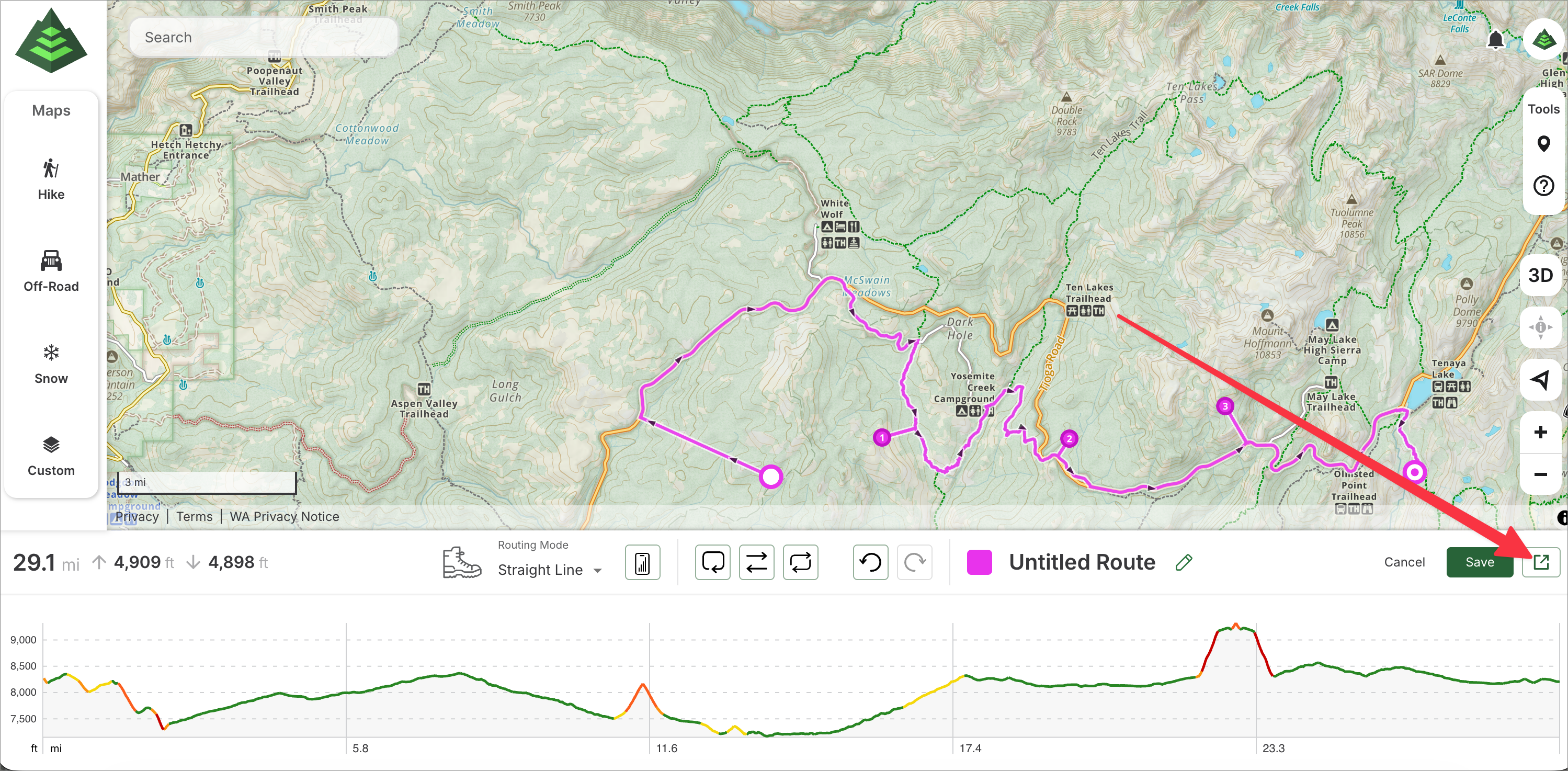Click the close-loop route icon
Screen dimensions: 1568x771
[712, 562]
